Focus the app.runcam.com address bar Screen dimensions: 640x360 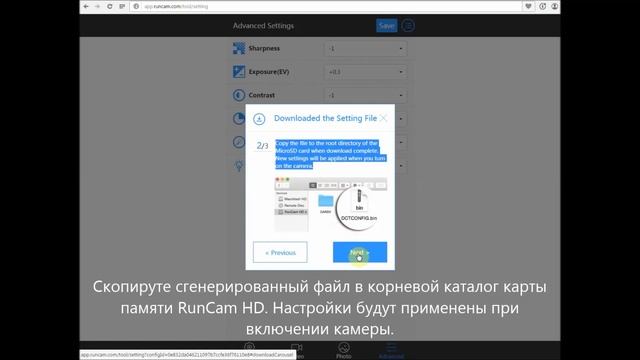(327, 7)
